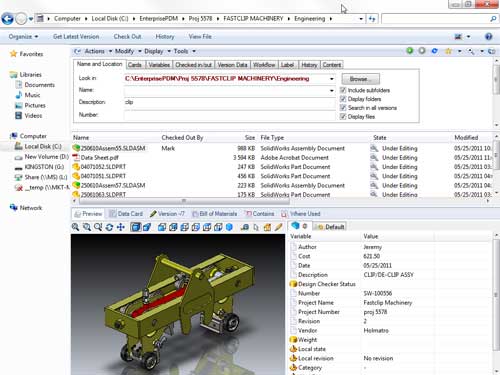Uncheck Search in all versions option
The height and width of the screenshot is (375, 500).
(x=343, y=108)
